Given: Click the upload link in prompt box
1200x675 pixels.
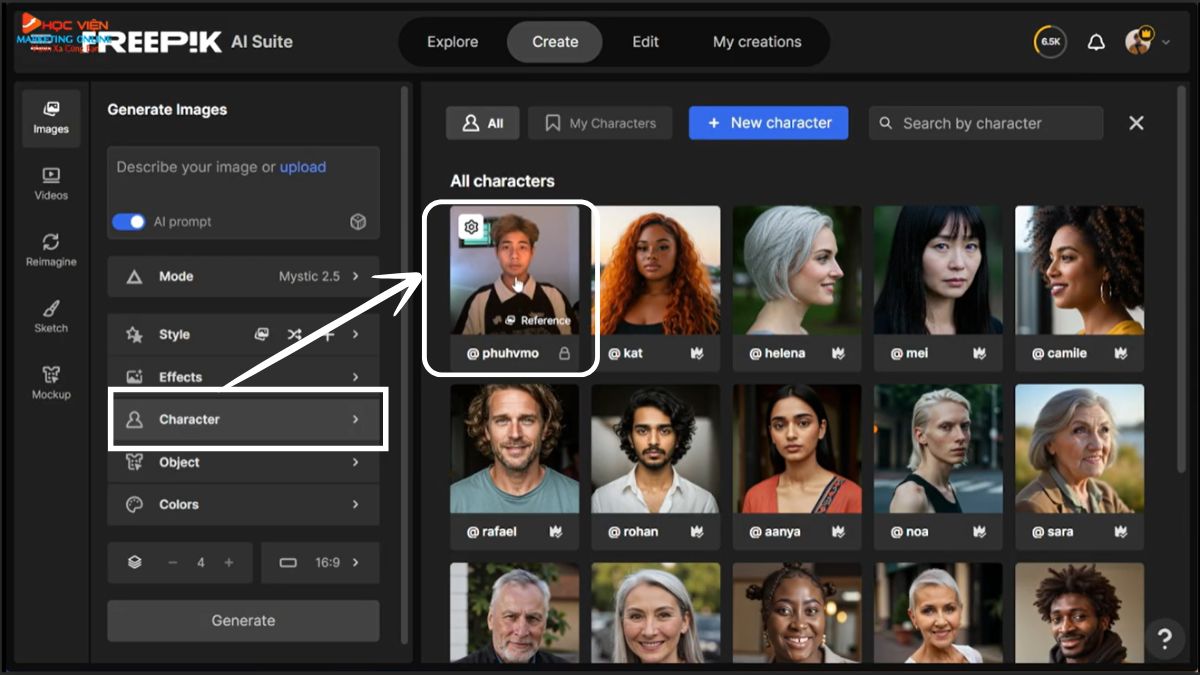Looking at the screenshot, I should pos(303,167).
